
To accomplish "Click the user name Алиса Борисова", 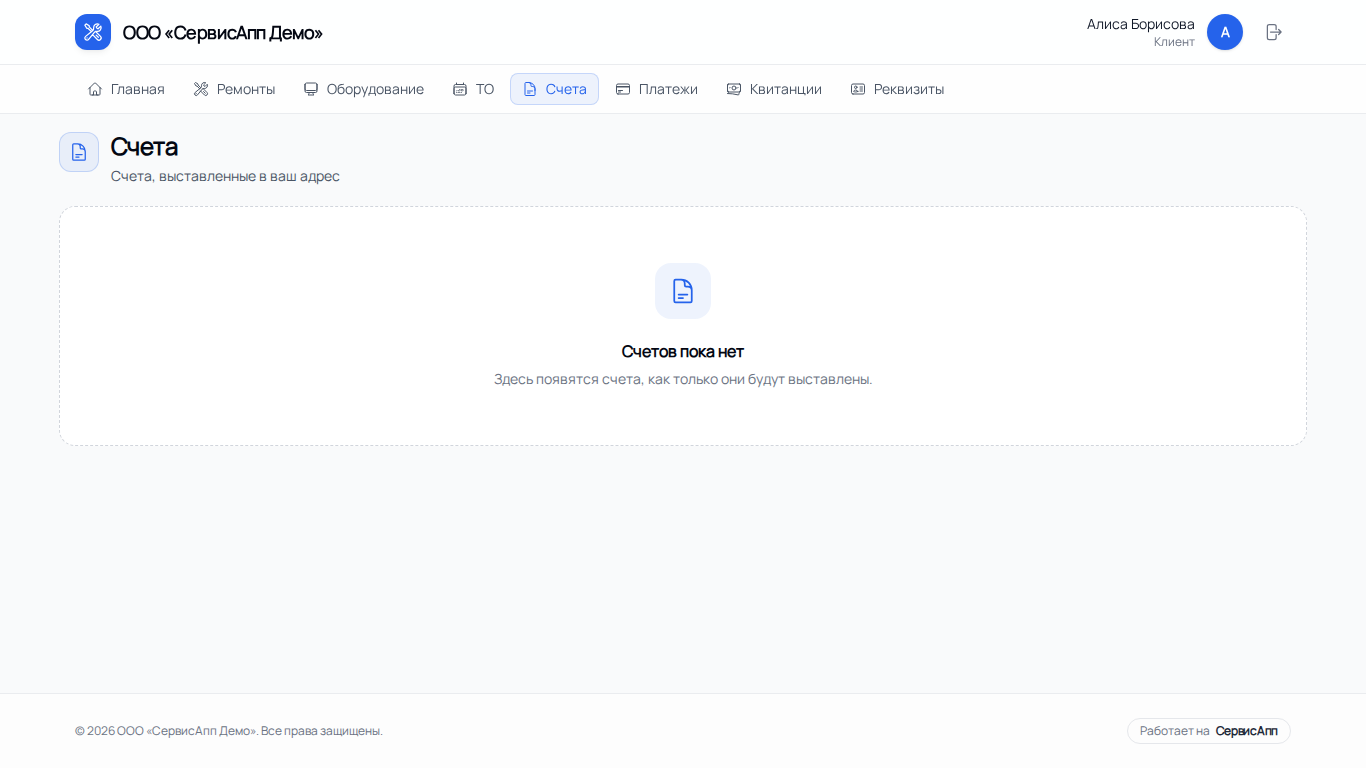I will pyautogui.click(x=1141, y=24).
